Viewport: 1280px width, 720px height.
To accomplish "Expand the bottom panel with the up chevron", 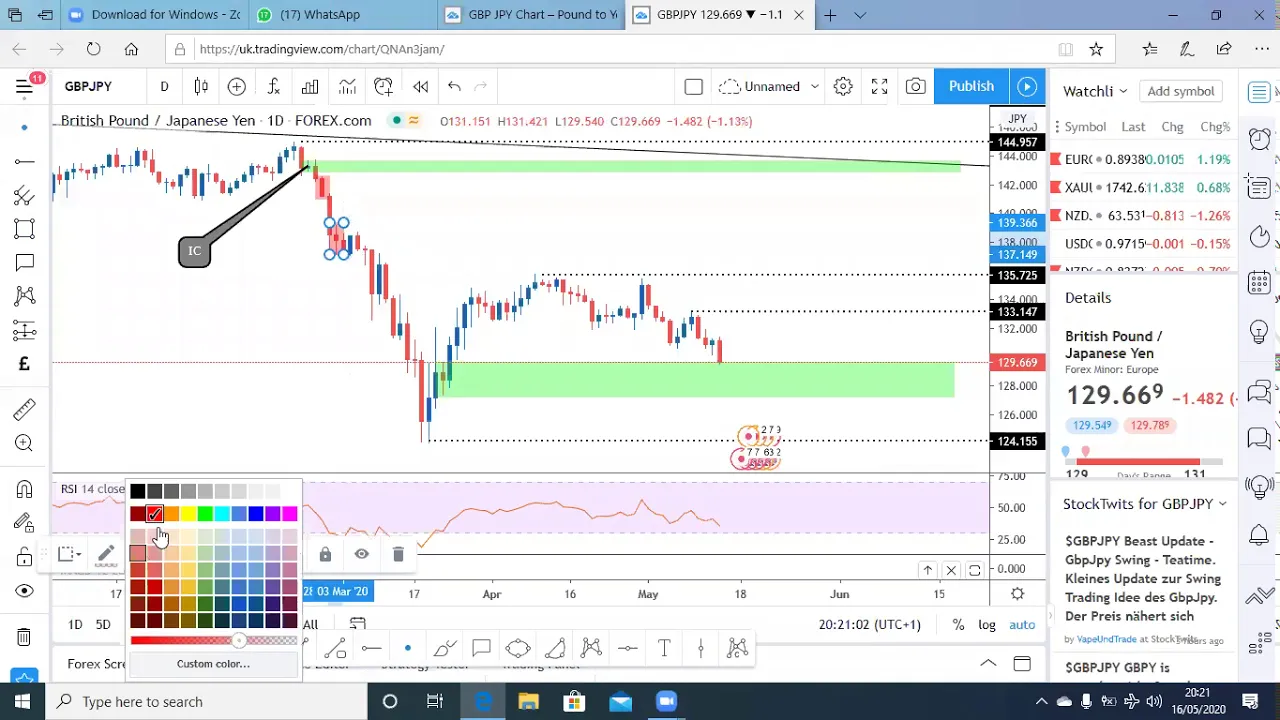I will tap(987, 664).
